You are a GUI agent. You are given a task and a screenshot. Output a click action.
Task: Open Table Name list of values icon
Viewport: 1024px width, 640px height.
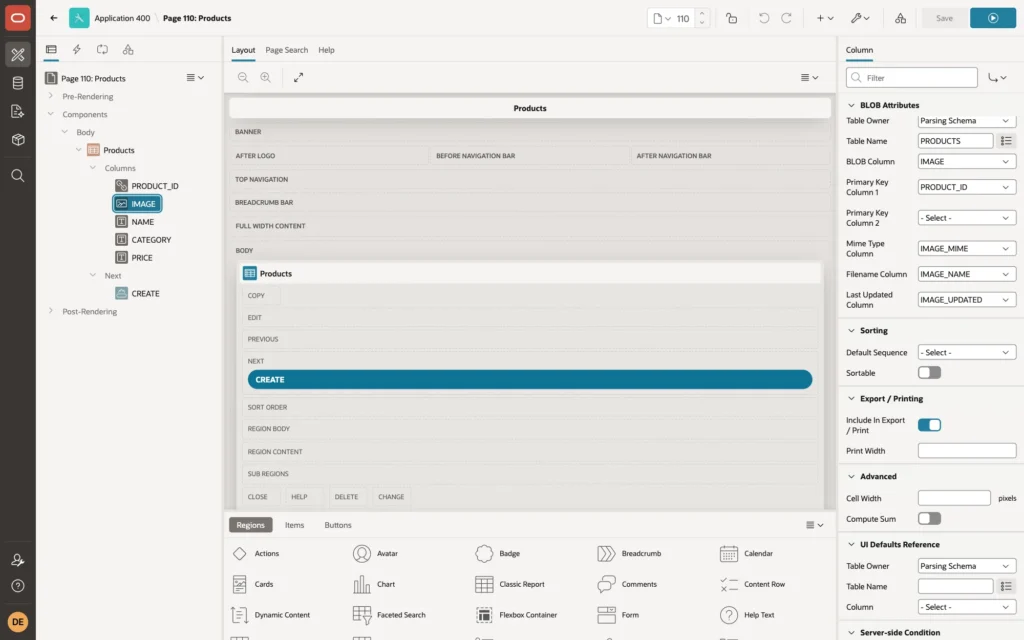click(1006, 141)
